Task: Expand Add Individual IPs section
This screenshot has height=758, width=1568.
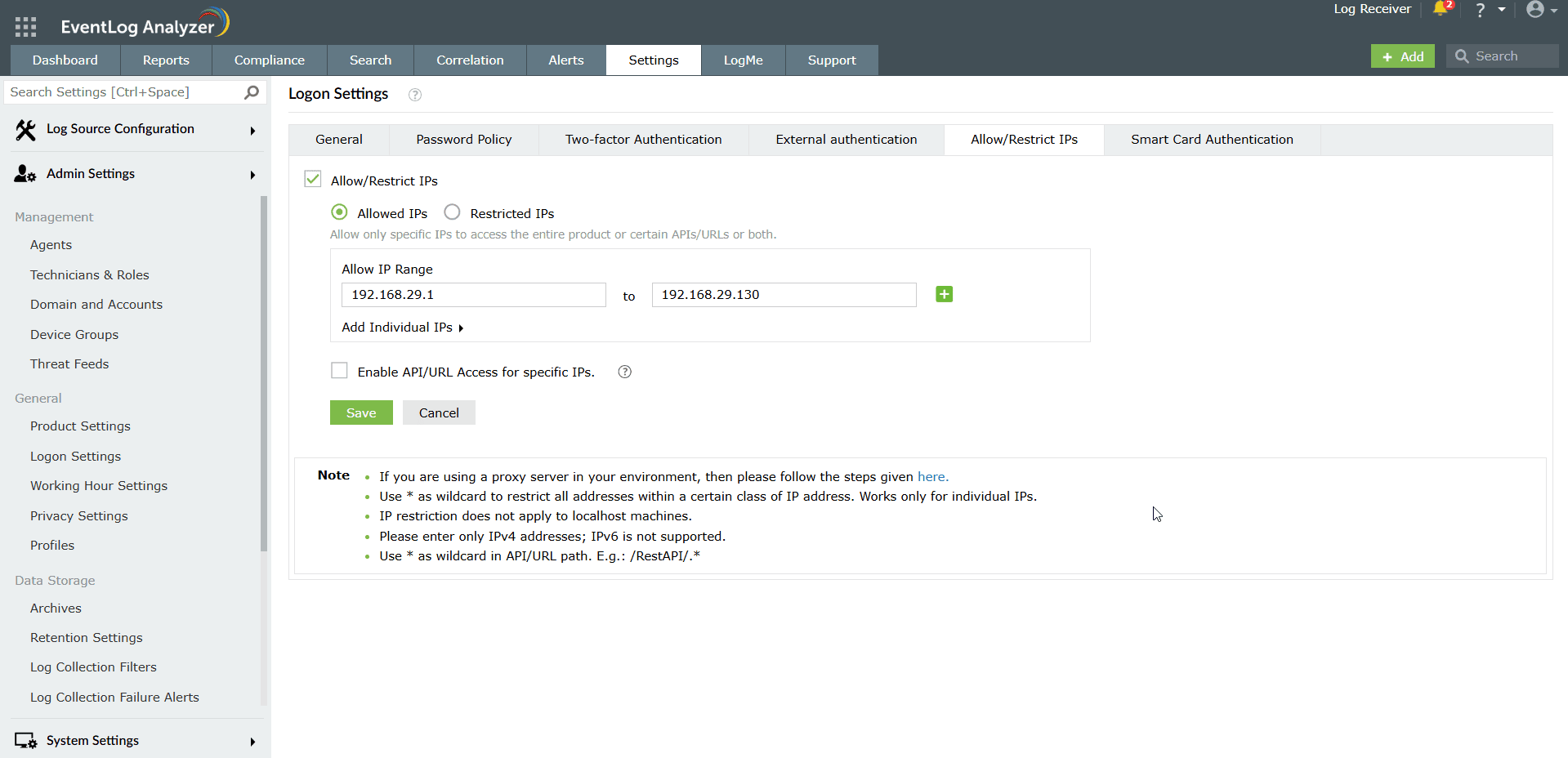Action: 402,328
